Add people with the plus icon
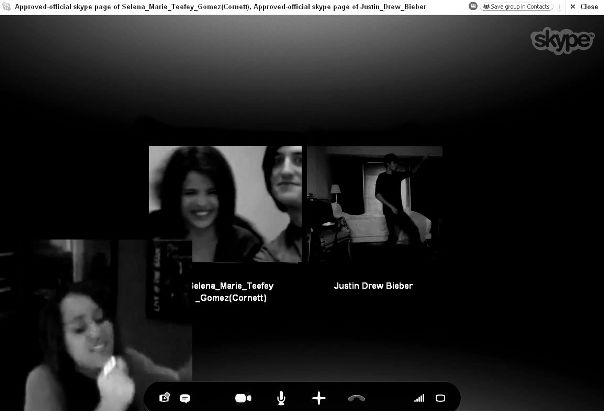Screen dimensions: 604x411 coord(319,398)
